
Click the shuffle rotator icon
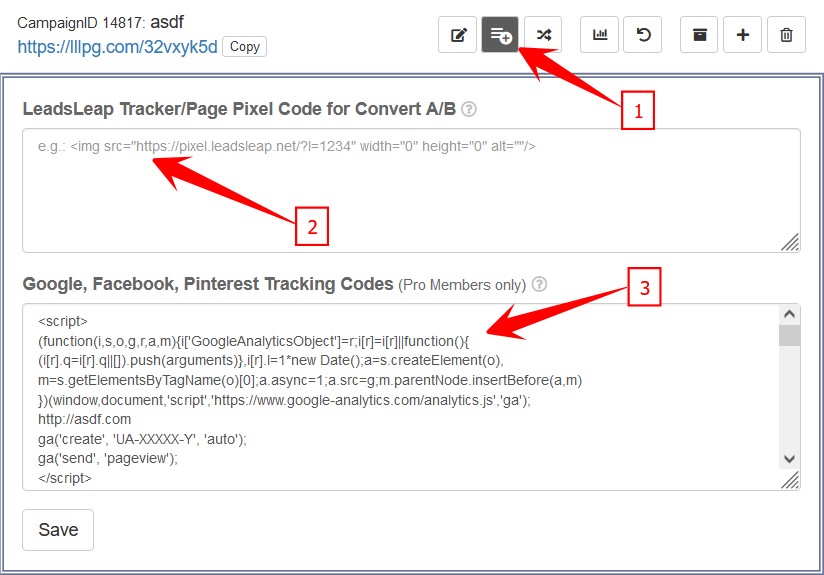coord(543,35)
